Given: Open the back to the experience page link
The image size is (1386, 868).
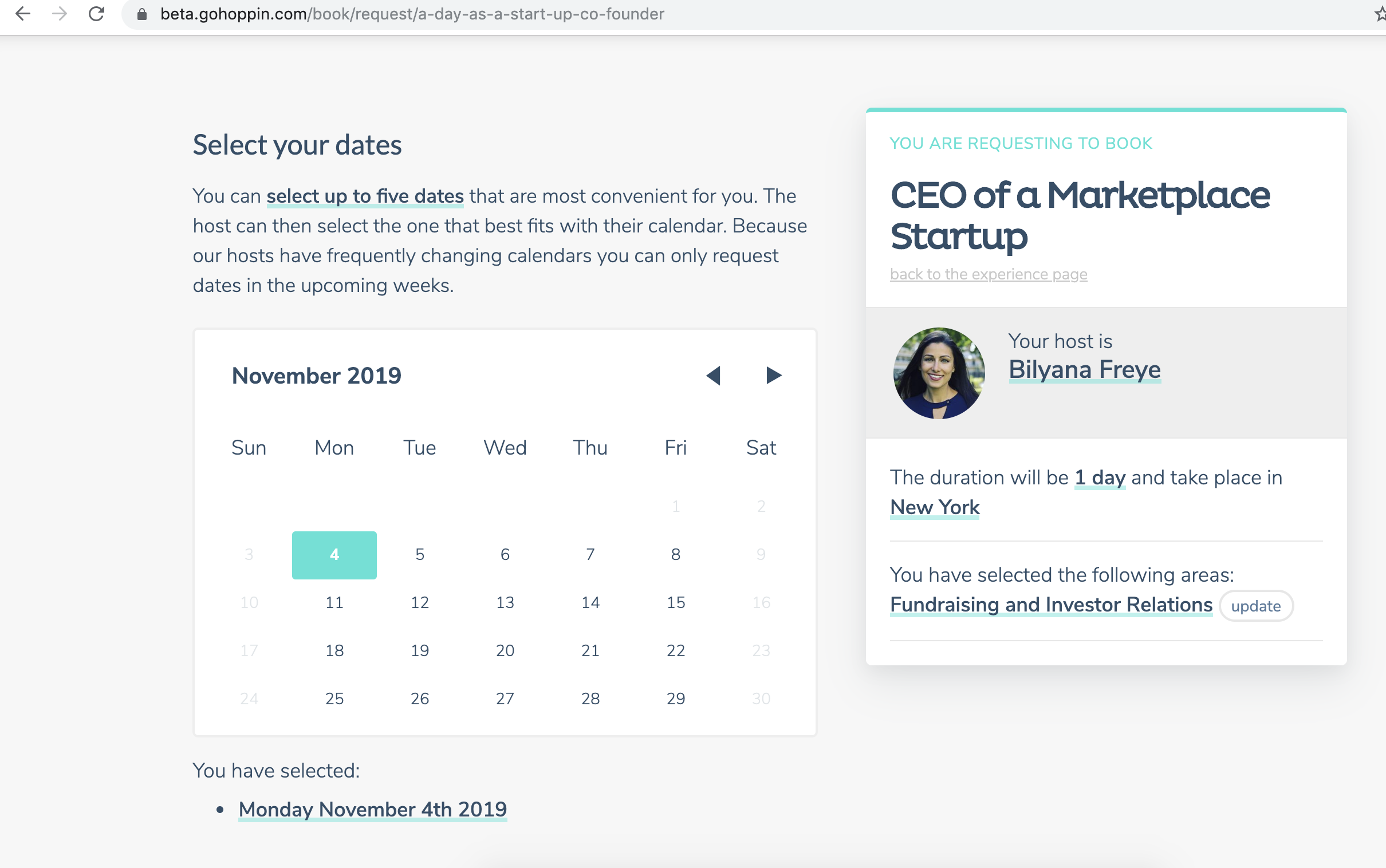Looking at the screenshot, I should coord(989,274).
